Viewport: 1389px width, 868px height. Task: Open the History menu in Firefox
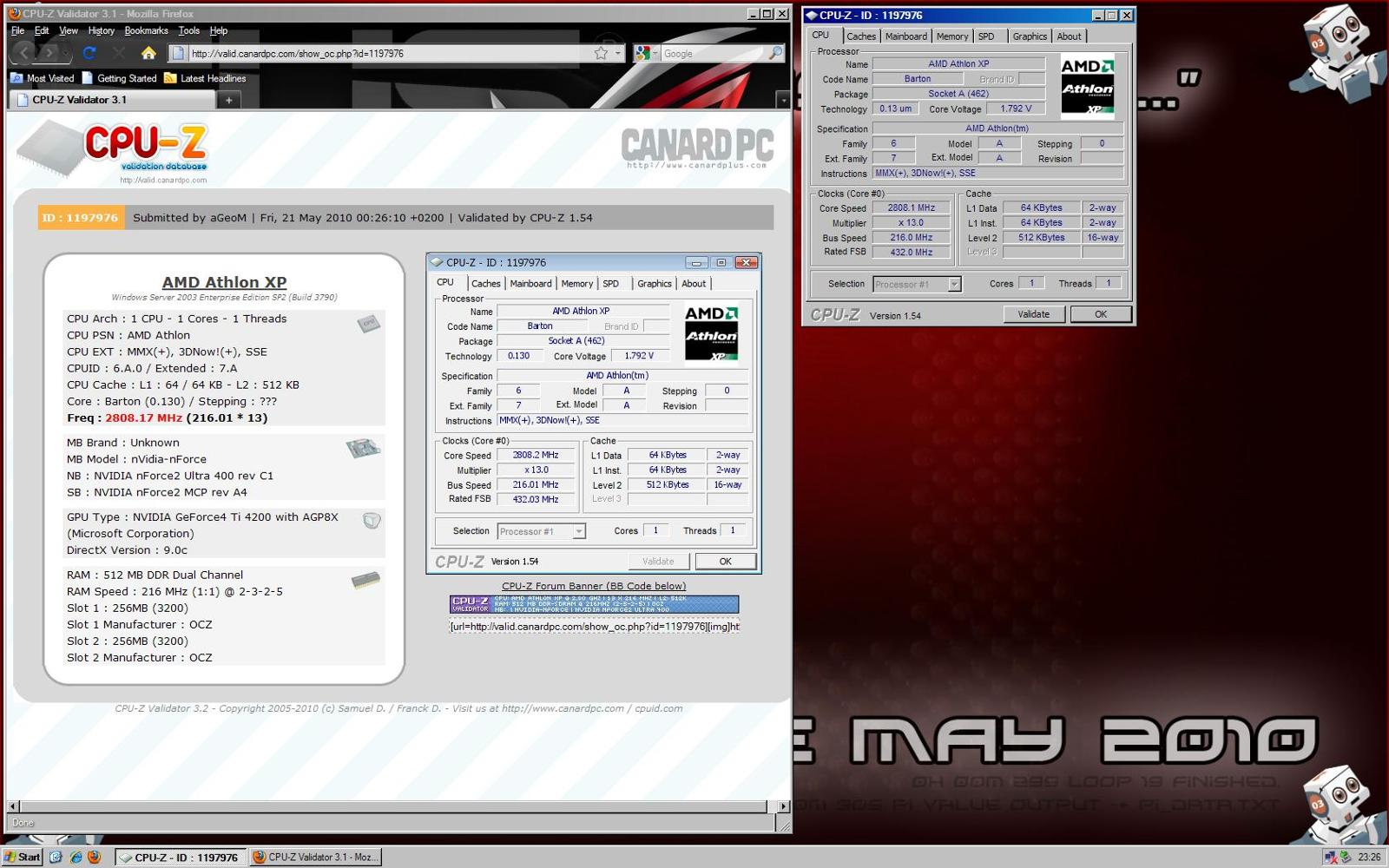click(x=102, y=30)
